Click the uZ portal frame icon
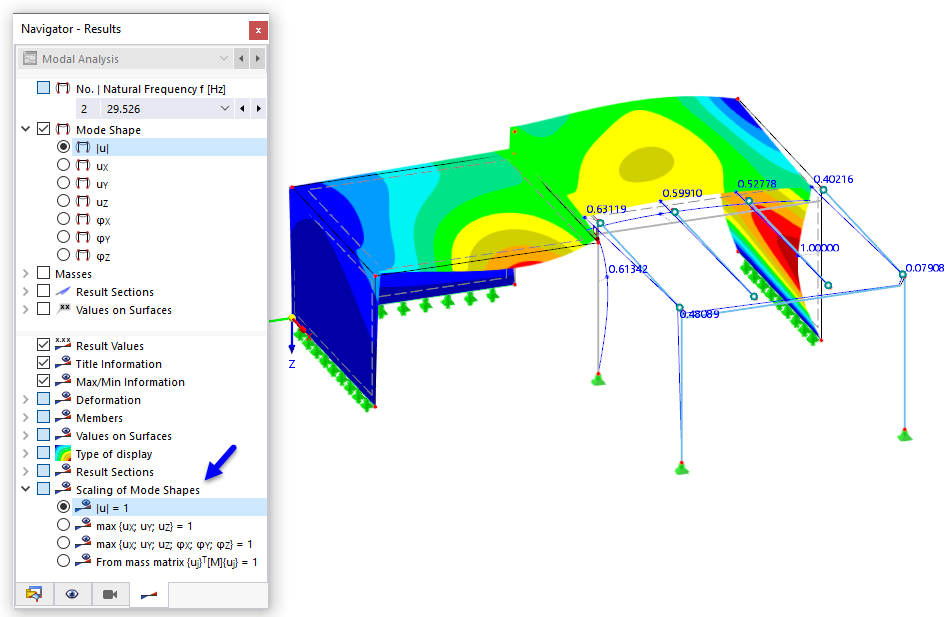 (83, 200)
